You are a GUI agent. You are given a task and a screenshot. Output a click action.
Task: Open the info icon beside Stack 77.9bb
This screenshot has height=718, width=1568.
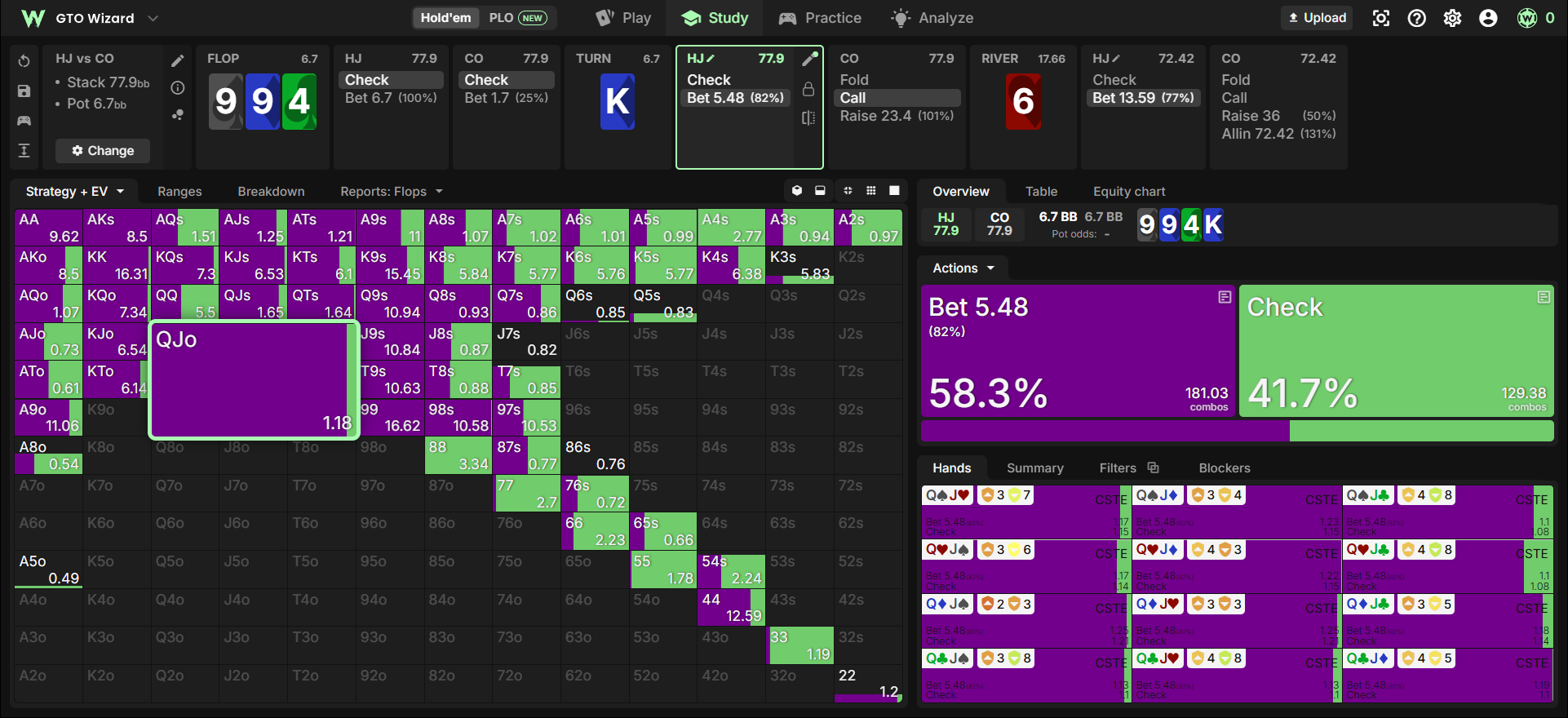177,87
